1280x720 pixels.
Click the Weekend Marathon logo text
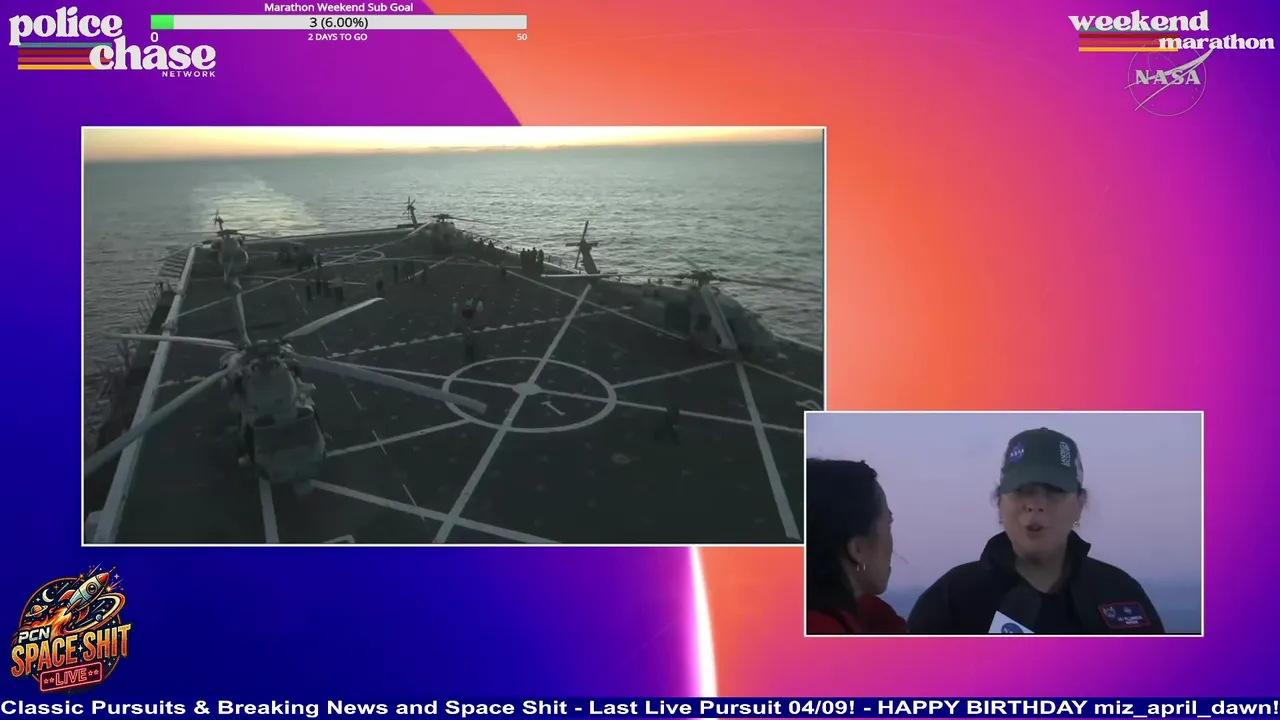pyautogui.click(x=1171, y=31)
